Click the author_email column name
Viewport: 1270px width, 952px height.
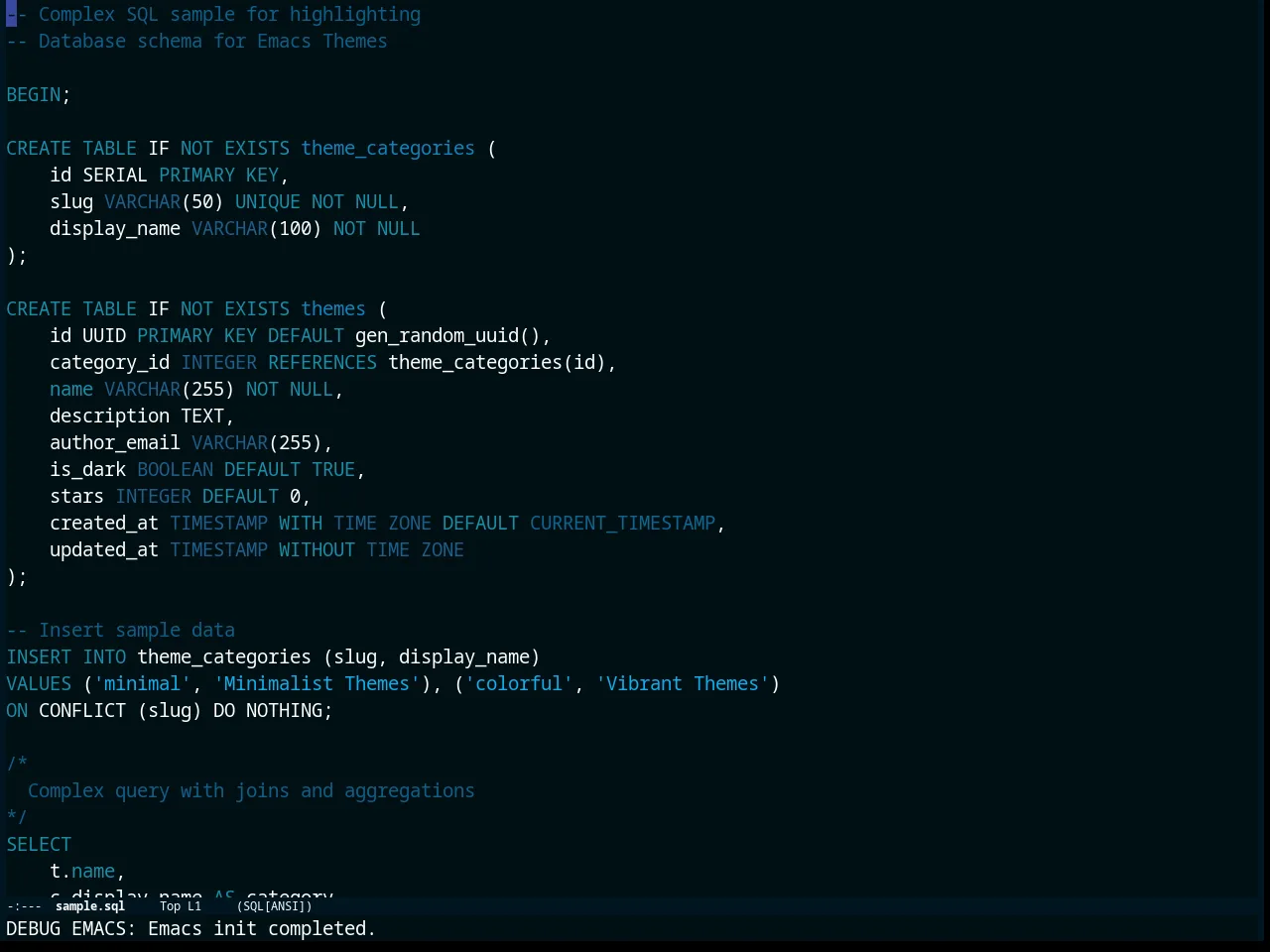[115, 443]
